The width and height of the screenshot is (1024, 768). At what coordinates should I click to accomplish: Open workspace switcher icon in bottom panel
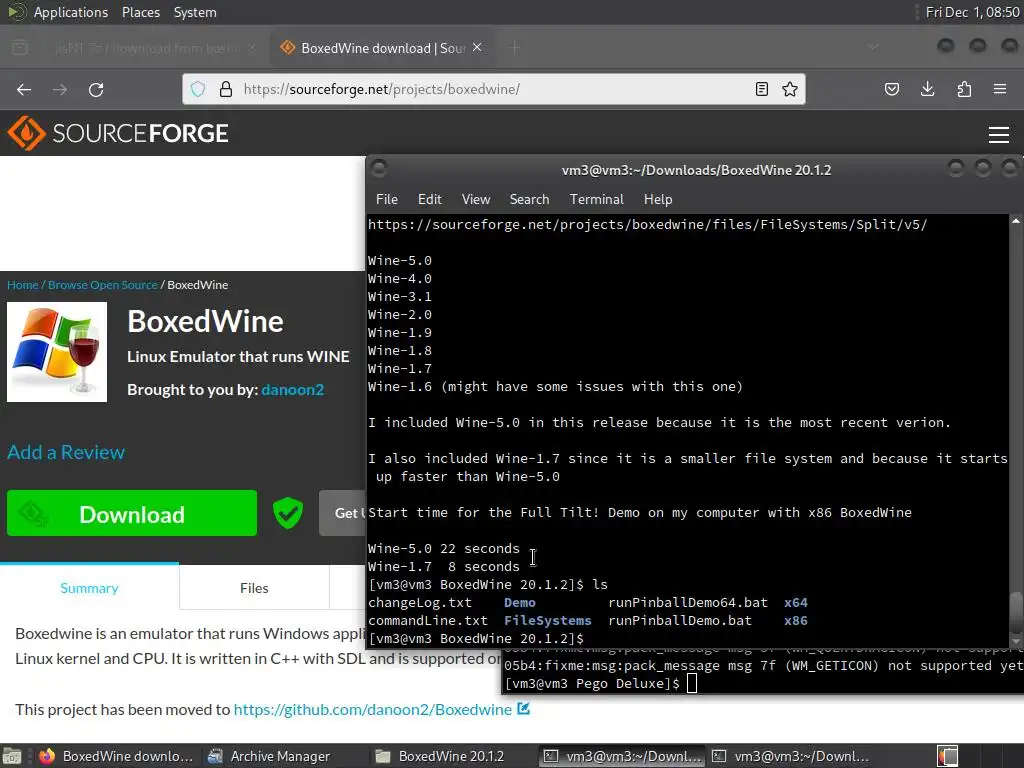click(948, 756)
